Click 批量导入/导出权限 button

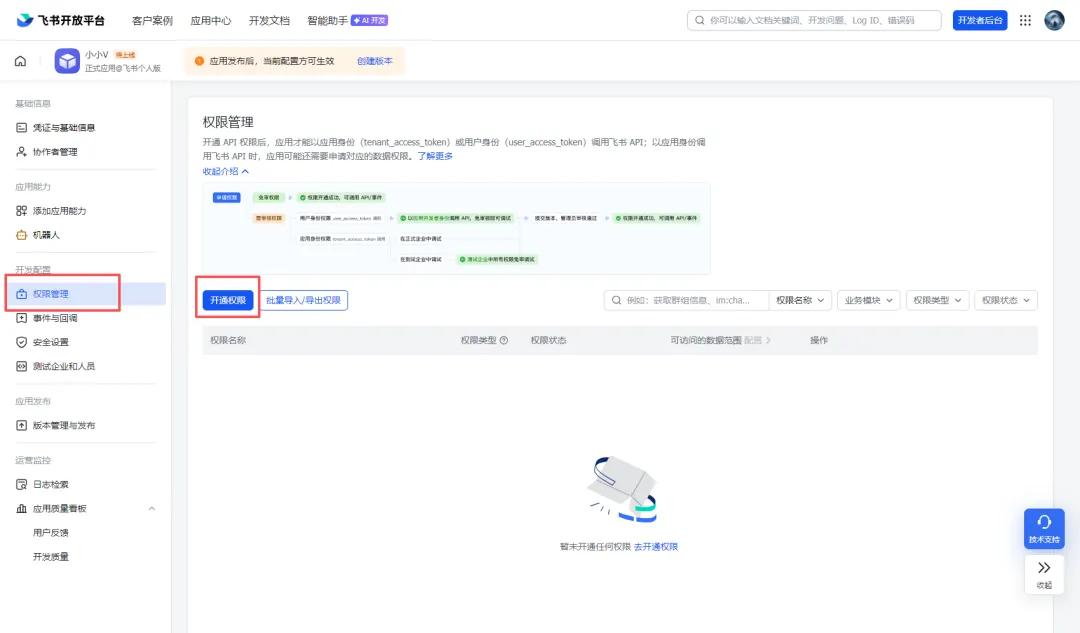(x=303, y=300)
